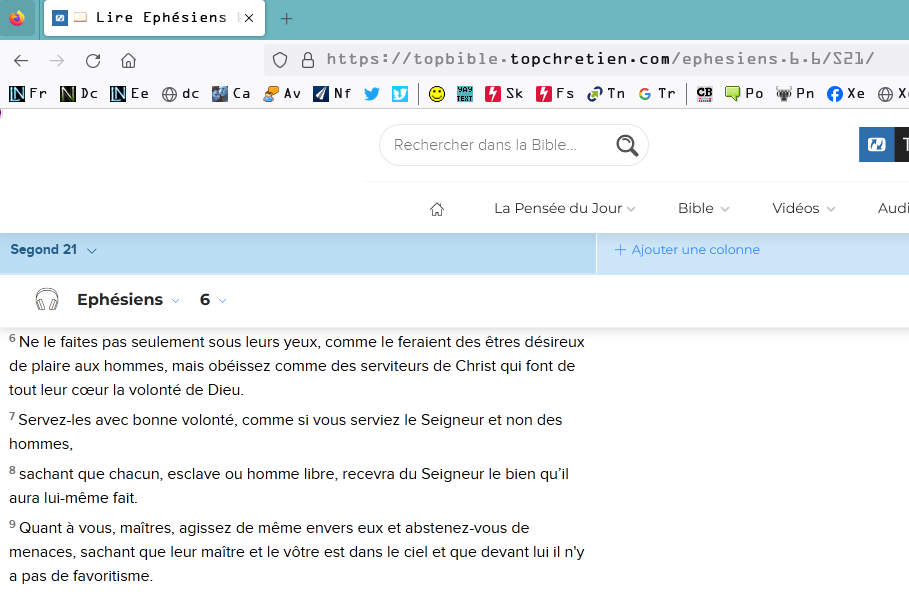Close the Lire Ephésiens tab

[x=249, y=18]
